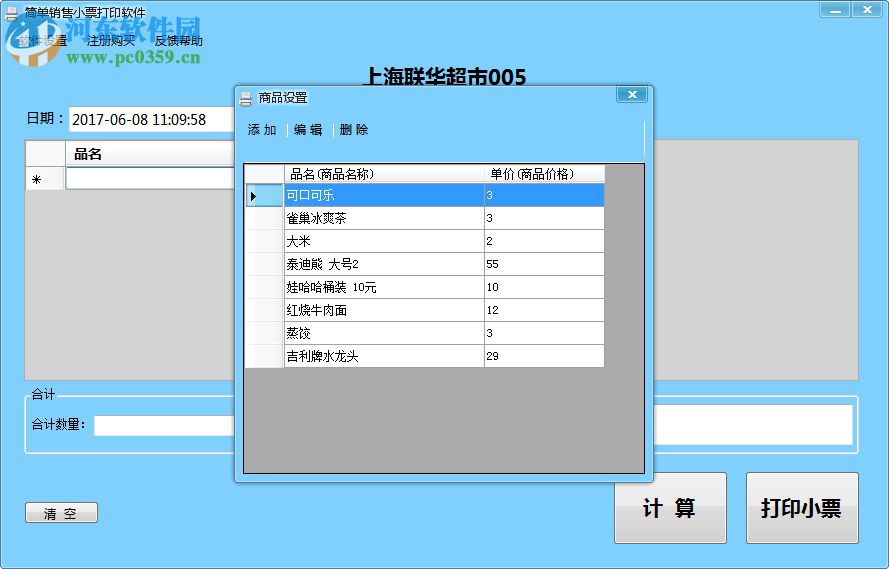Click 添加 to add a product
Image resolution: width=889 pixels, height=569 pixels.
(262, 130)
